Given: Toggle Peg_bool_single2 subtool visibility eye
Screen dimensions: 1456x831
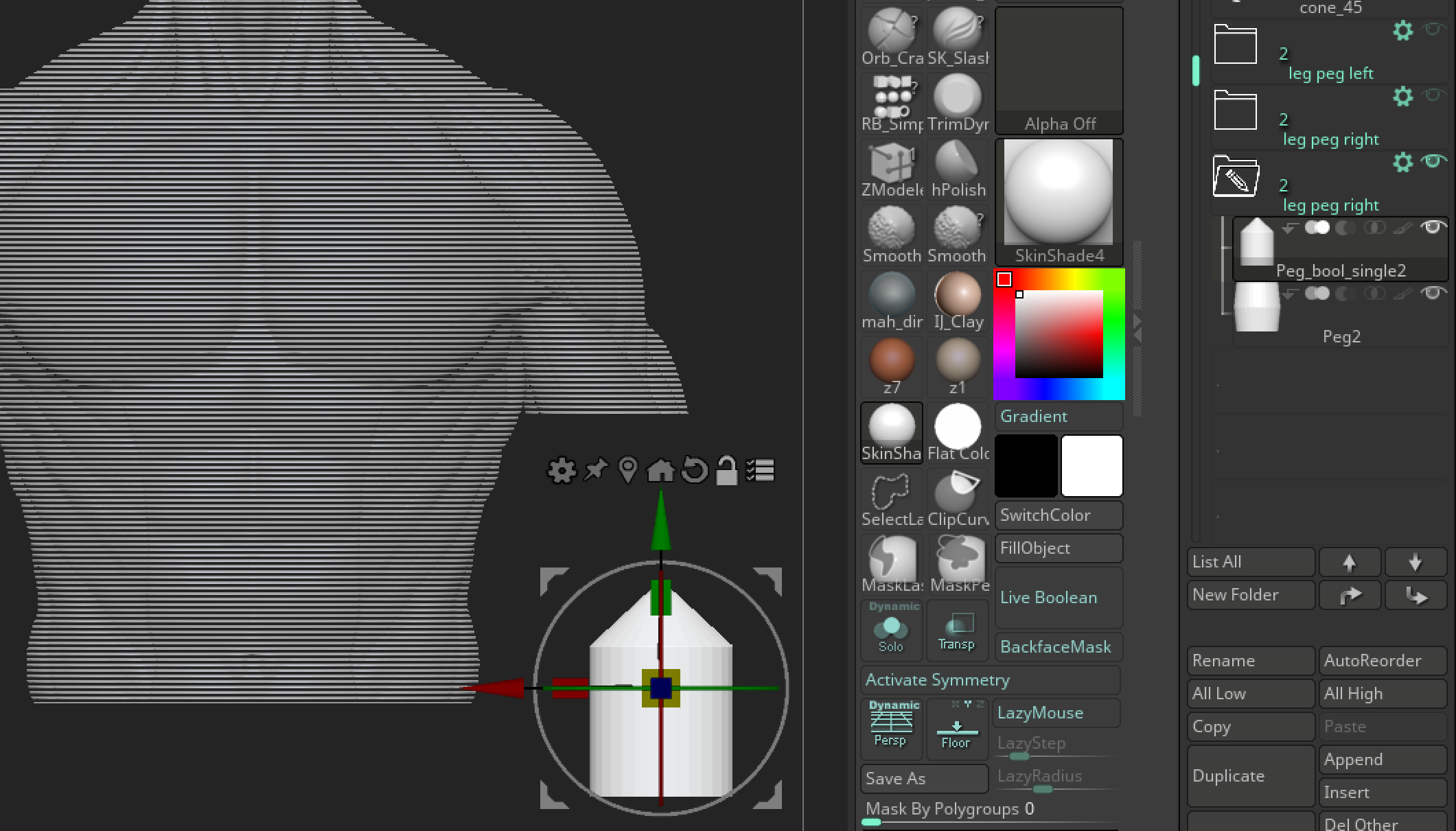Looking at the screenshot, I should pos(1433,227).
